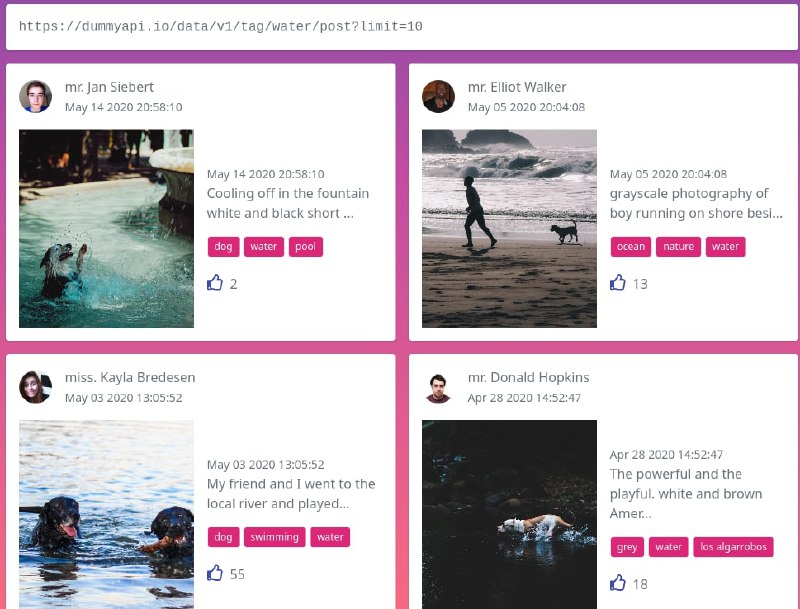Click the API URL field at top

[402, 27]
